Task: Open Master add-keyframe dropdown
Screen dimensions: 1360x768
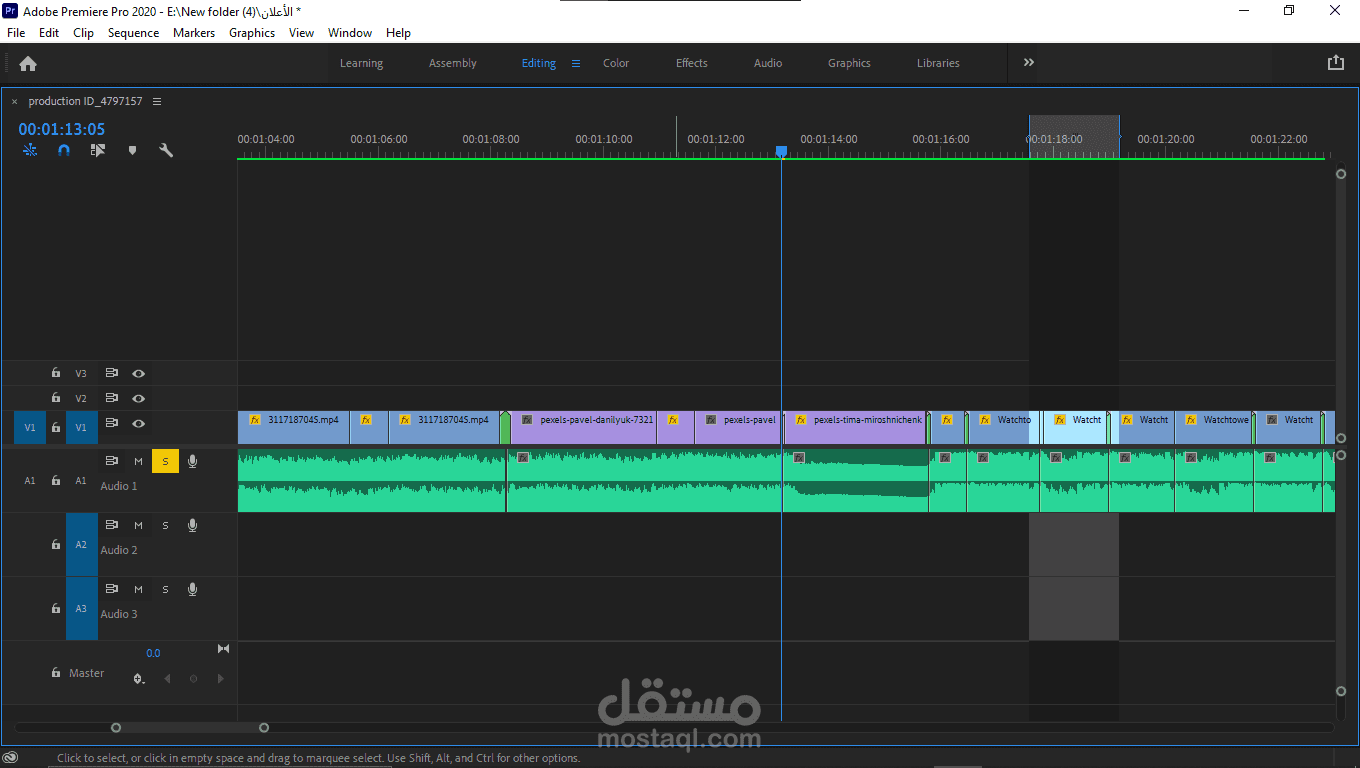Action: point(139,679)
